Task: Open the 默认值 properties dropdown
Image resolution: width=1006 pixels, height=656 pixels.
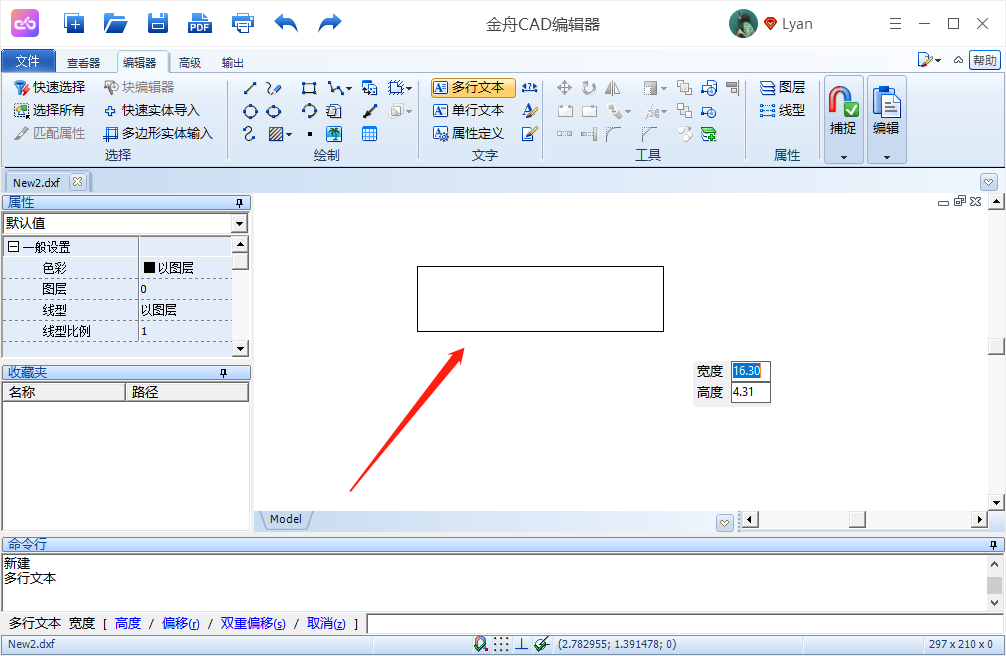Action: point(239,223)
